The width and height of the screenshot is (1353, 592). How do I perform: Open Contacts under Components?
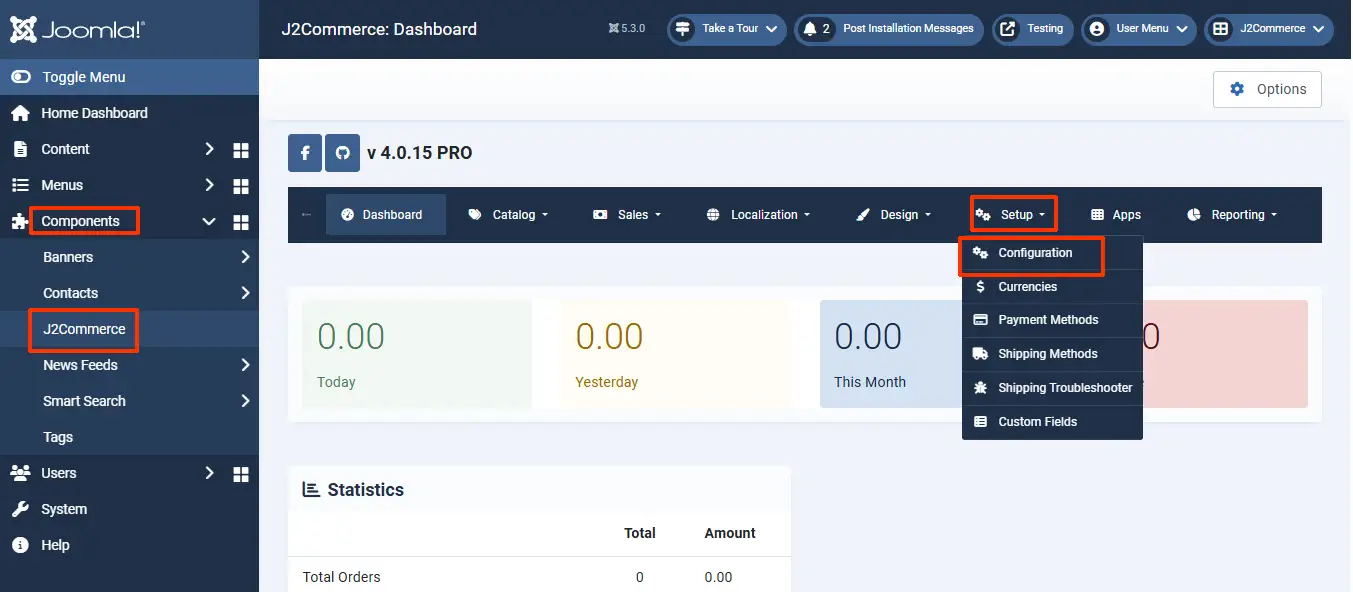coord(70,293)
